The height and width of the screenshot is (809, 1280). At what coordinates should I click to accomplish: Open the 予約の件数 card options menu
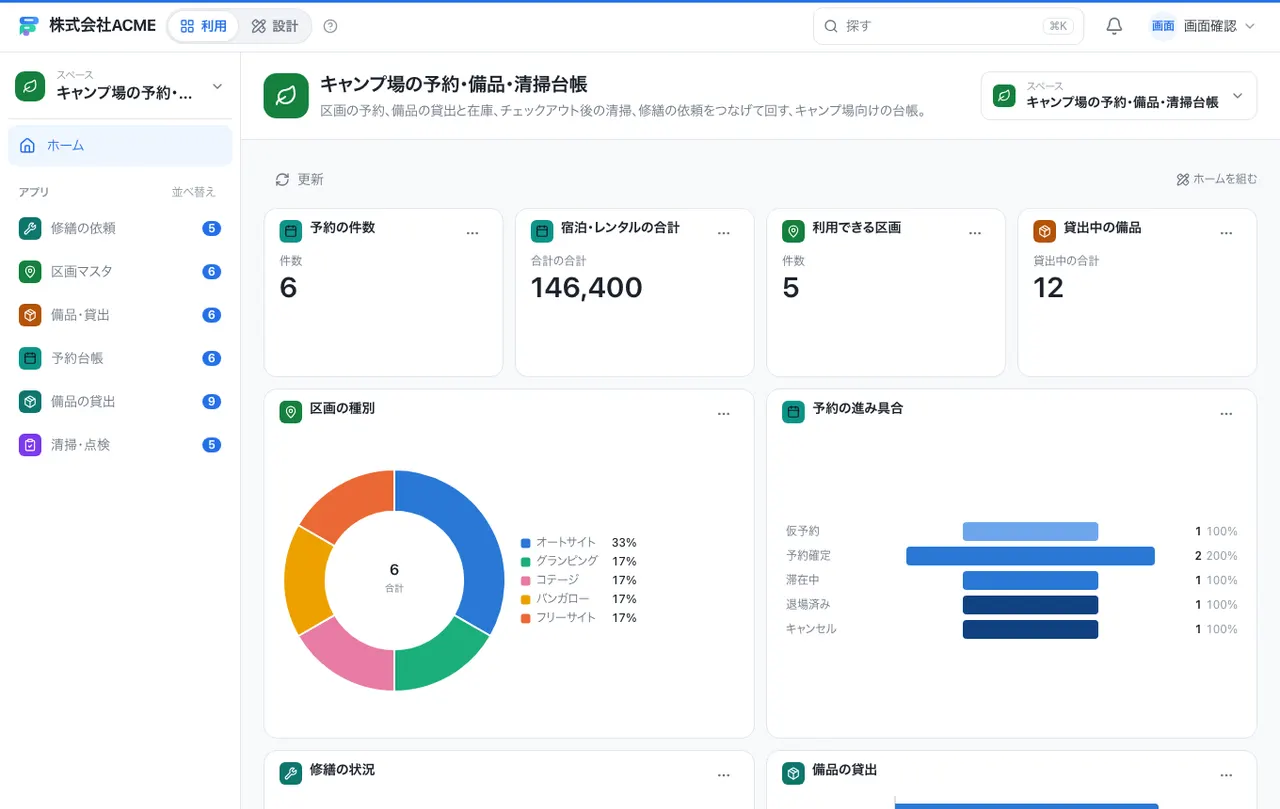coord(473,232)
